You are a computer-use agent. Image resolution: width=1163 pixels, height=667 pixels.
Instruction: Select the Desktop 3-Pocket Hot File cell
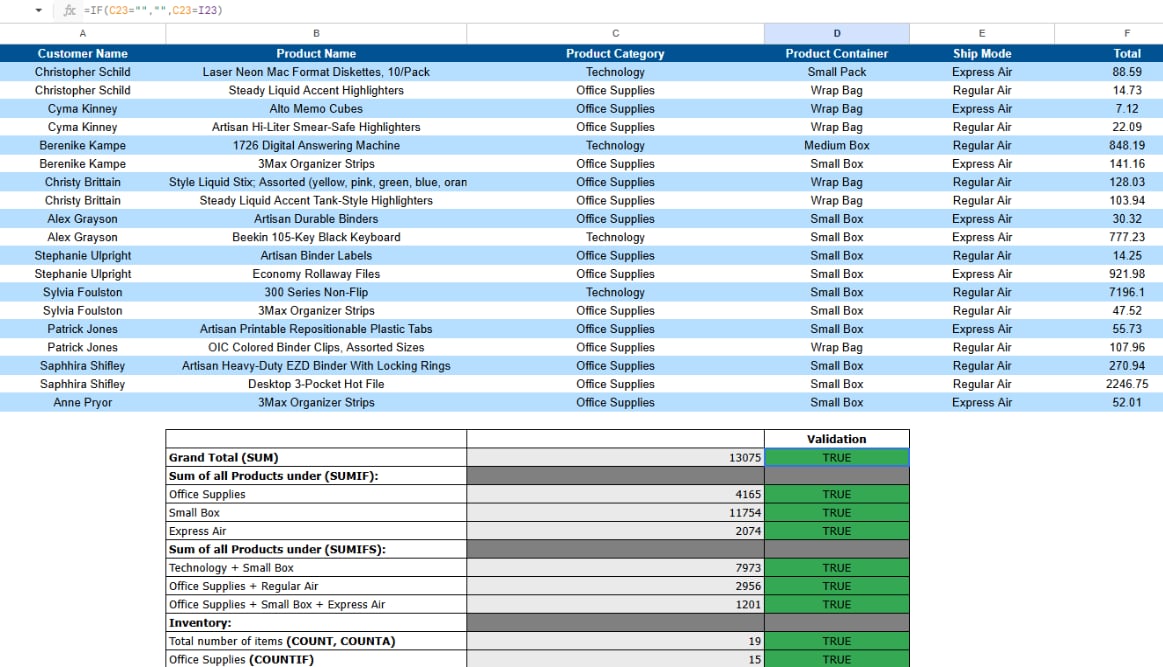(316, 384)
